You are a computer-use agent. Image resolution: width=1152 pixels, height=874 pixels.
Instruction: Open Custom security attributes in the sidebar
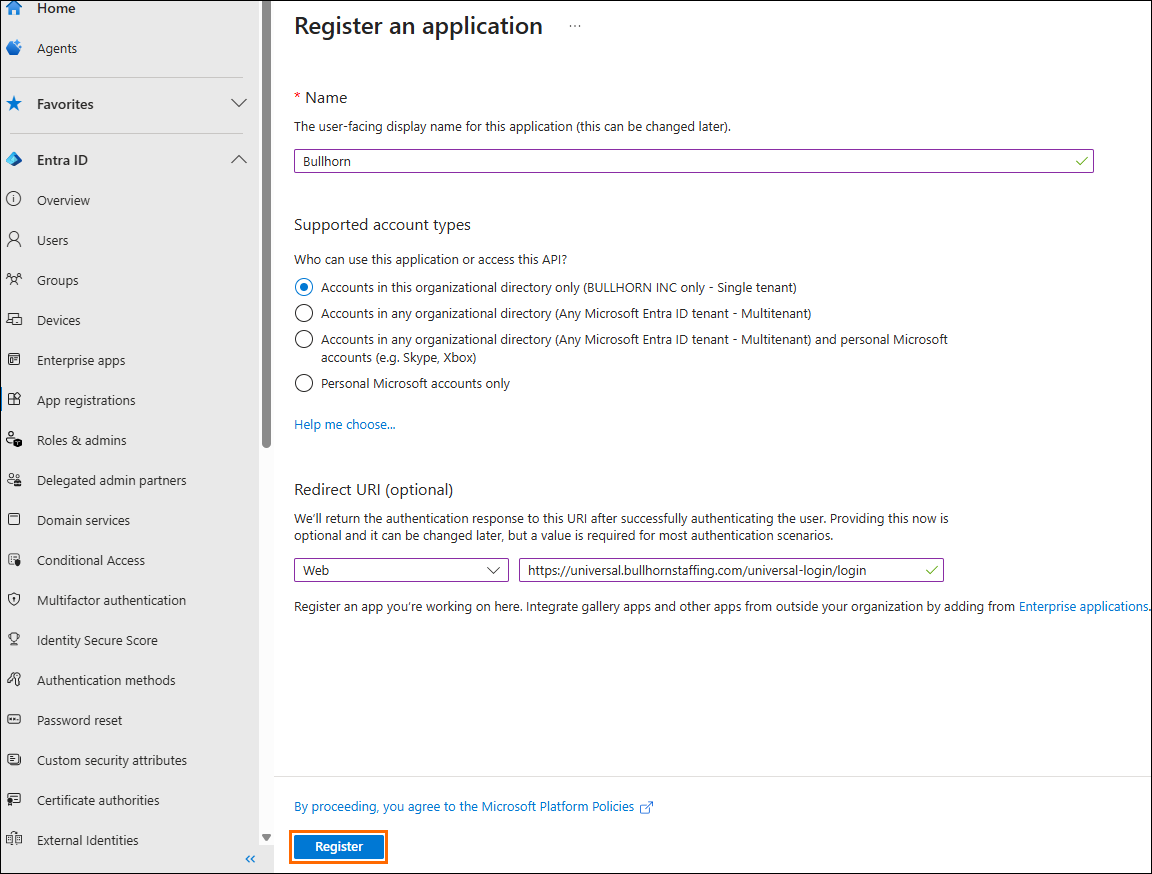click(x=112, y=760)
